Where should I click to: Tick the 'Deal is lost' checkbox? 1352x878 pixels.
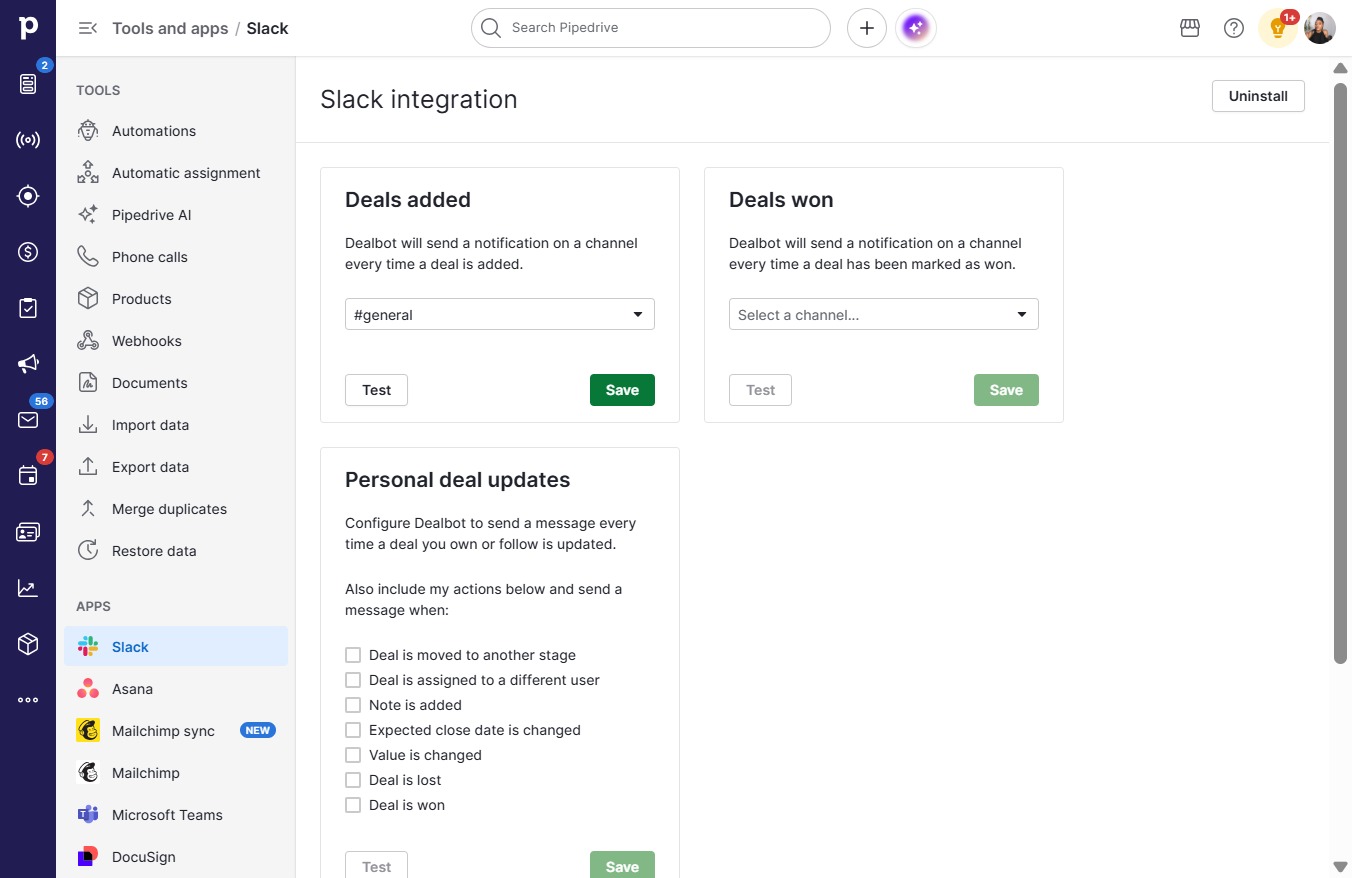(x=353, y=780)
